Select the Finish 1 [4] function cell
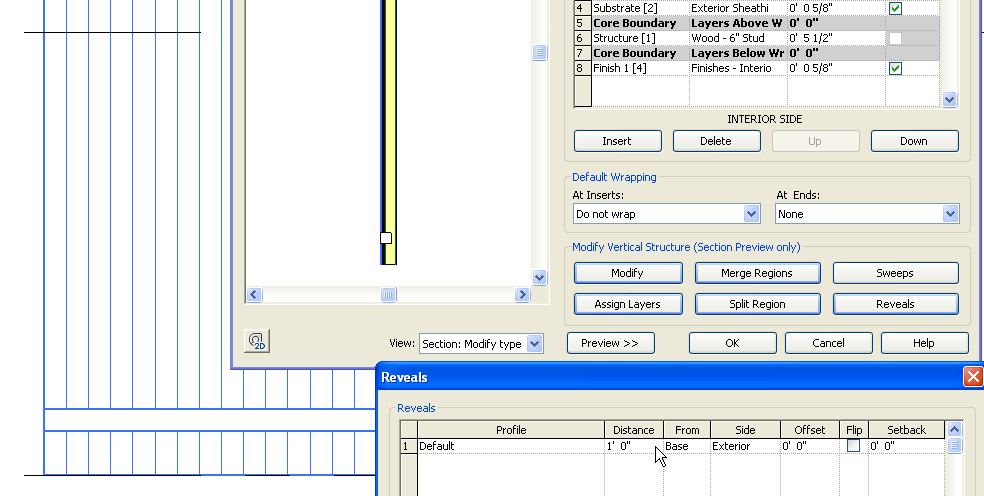This screenshot has height=496, width=984. pyautogui.click(x=640, y=68)
